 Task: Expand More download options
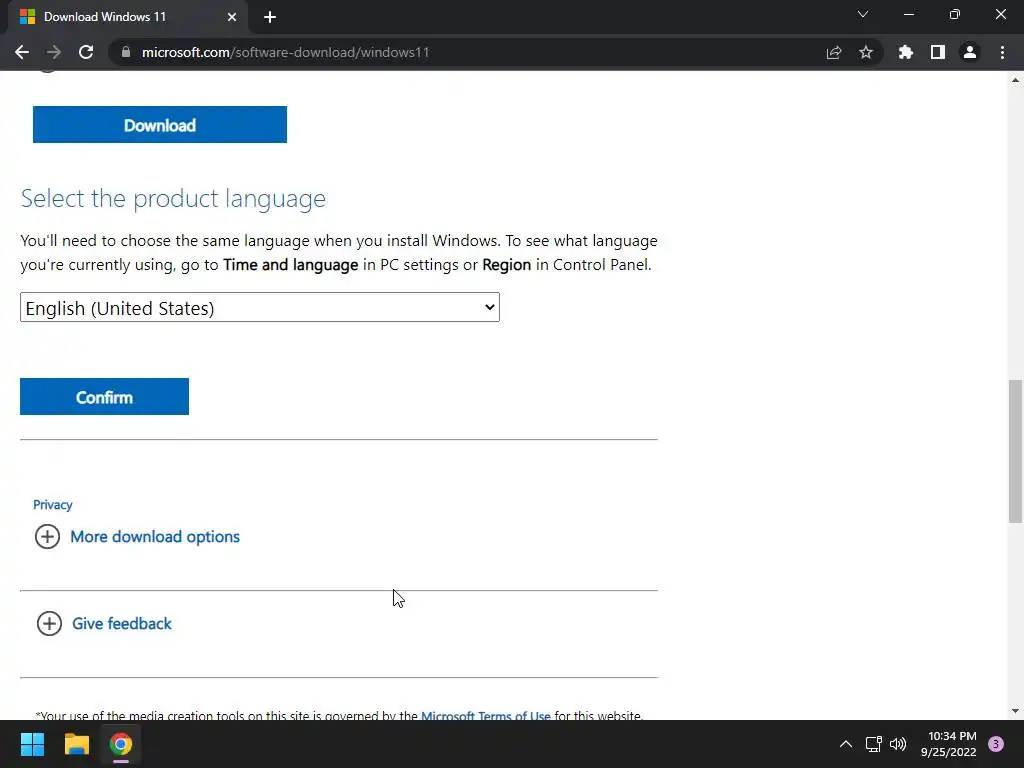click(137, 537)
